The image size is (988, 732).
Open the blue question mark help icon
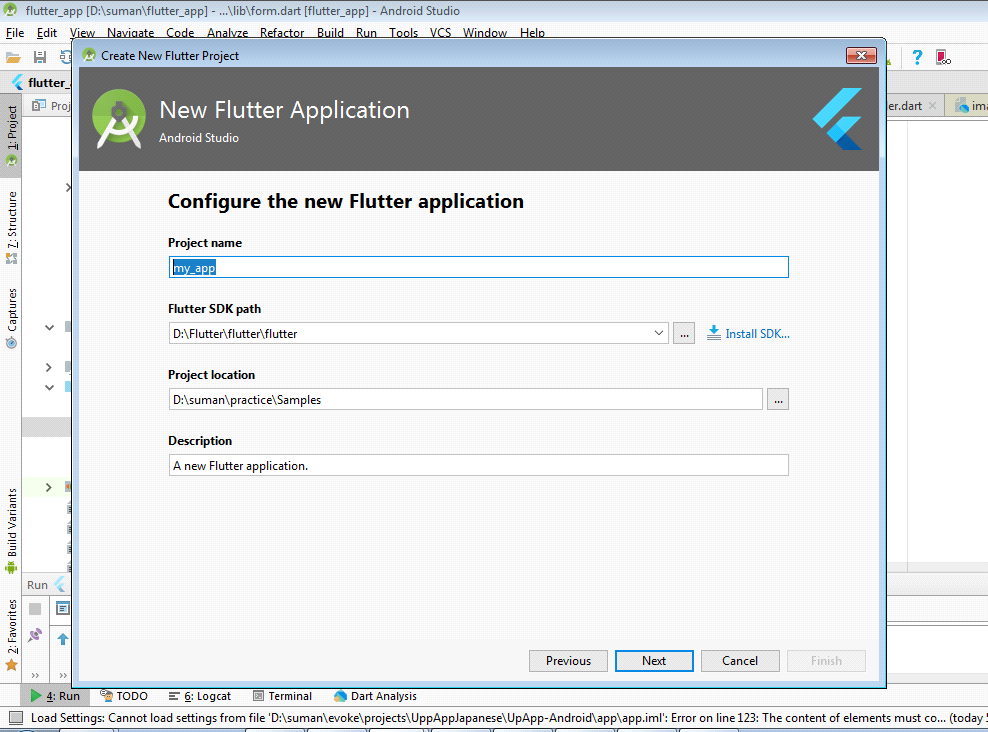pos(917,58)
